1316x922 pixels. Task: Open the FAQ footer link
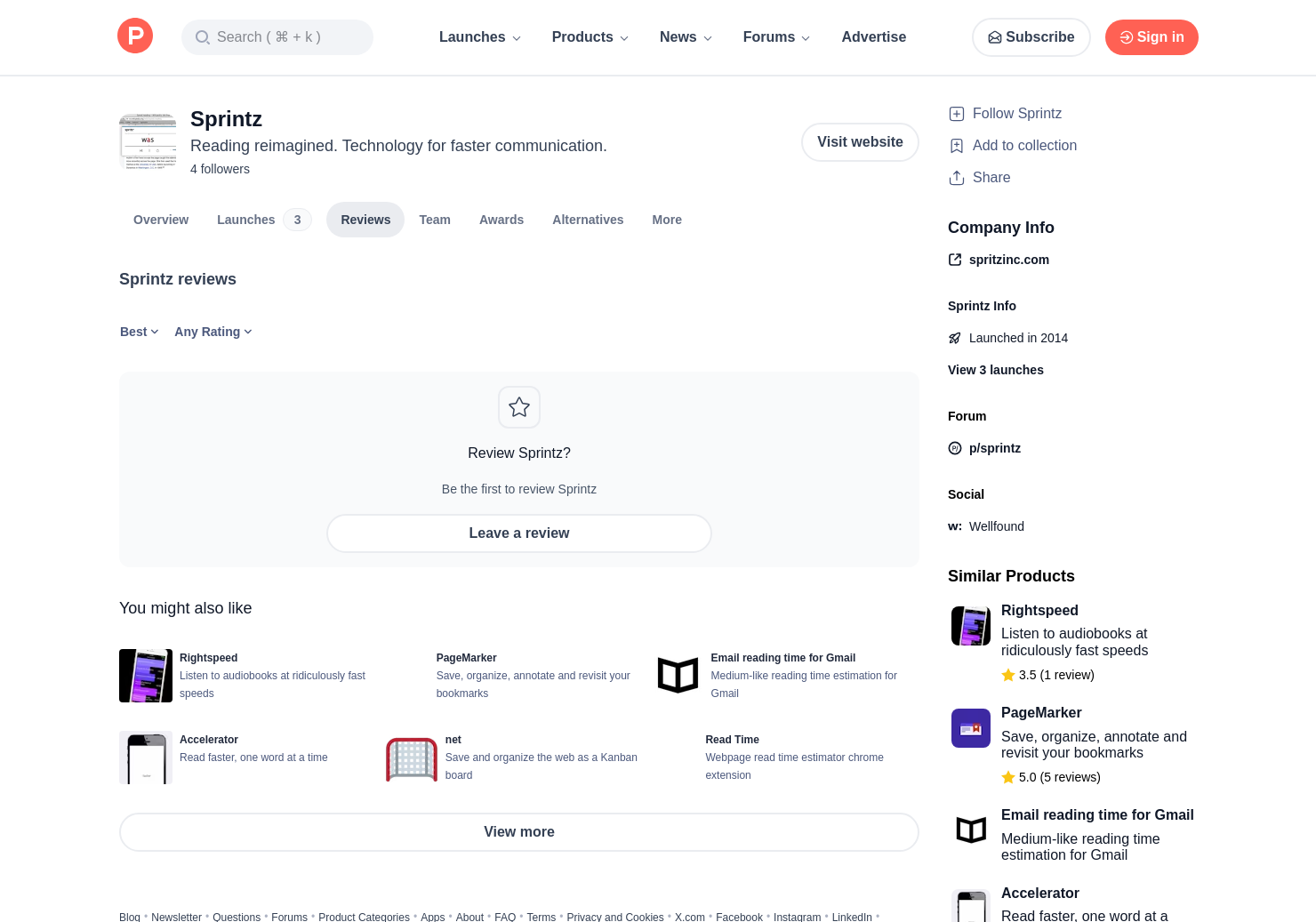click(505, 917)
